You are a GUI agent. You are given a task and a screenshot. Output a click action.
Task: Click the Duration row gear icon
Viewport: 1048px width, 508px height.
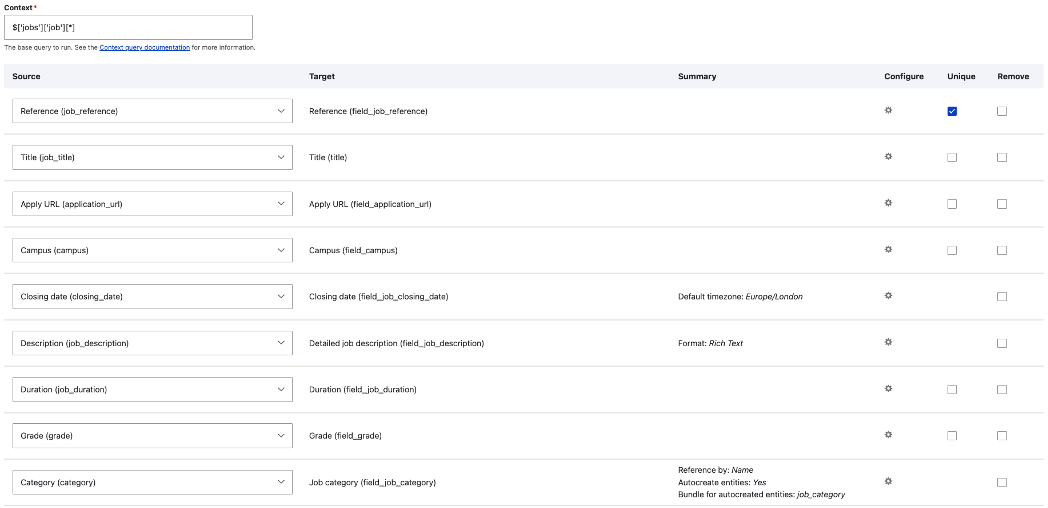point(887,388)
